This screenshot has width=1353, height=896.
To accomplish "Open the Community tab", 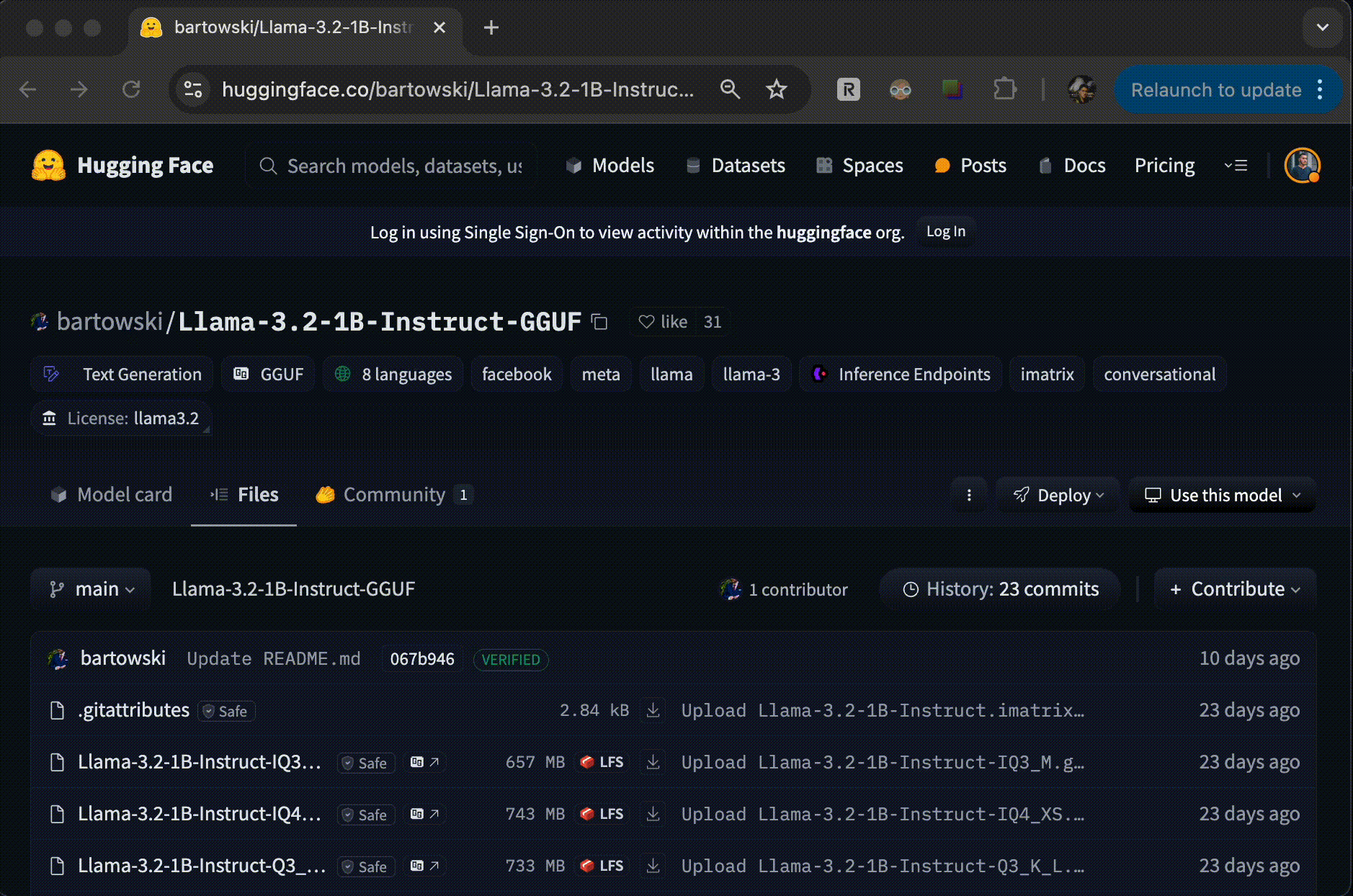I will click(x=393, y=495).
